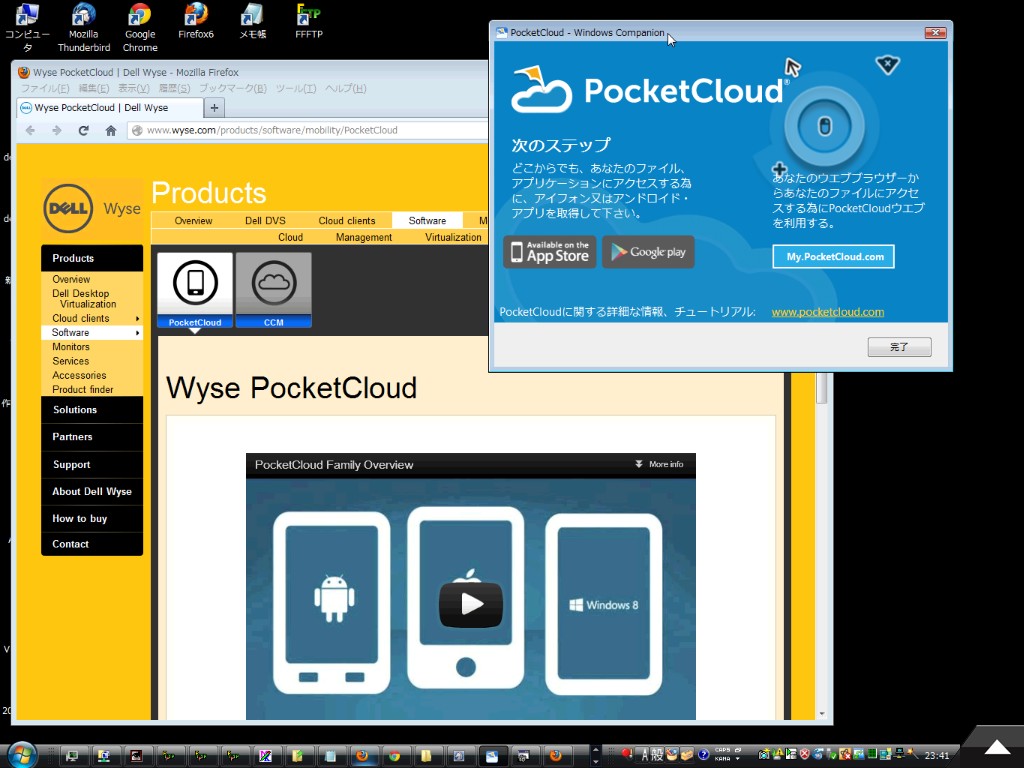
Task: Open Accessories in the Products sidebar
Action: click(79, 376)
